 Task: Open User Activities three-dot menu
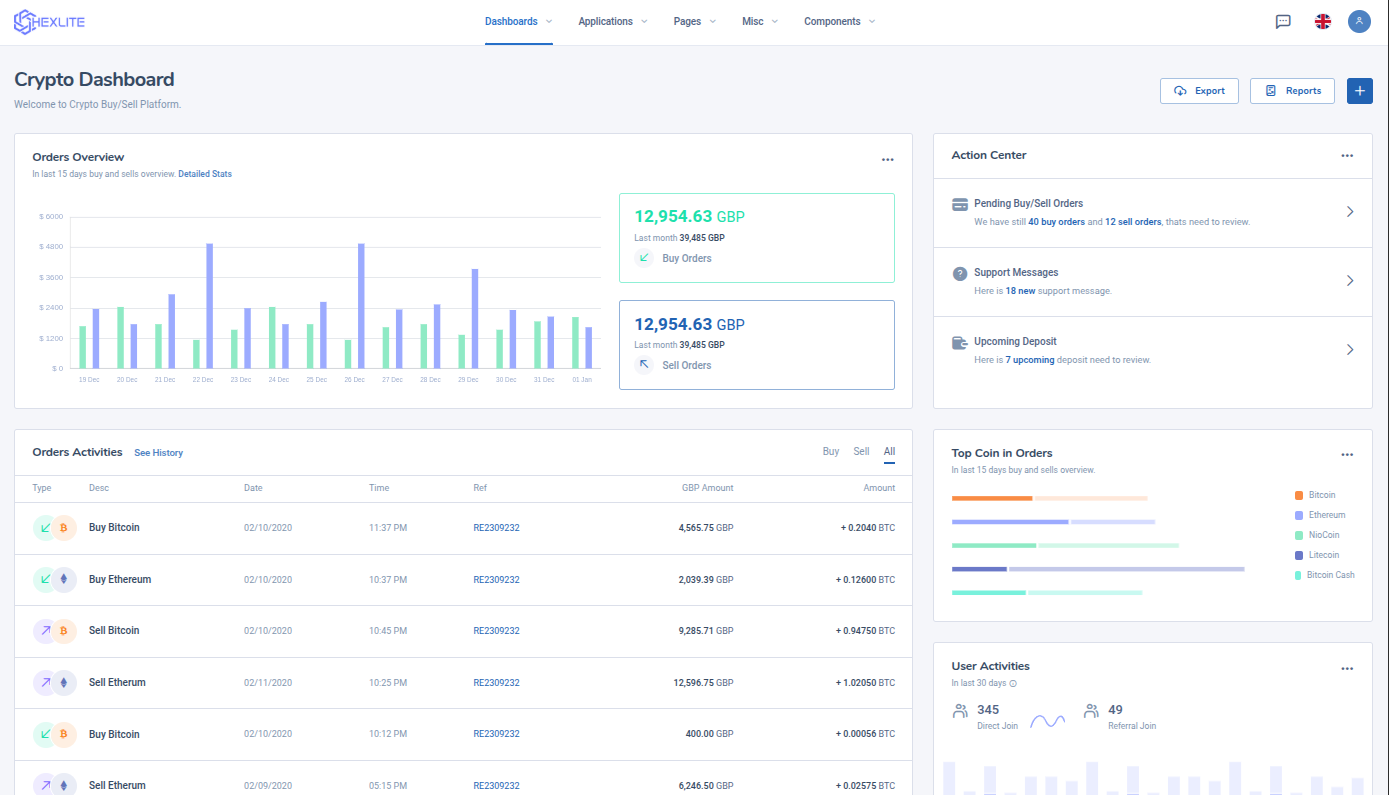[1347, 668]
